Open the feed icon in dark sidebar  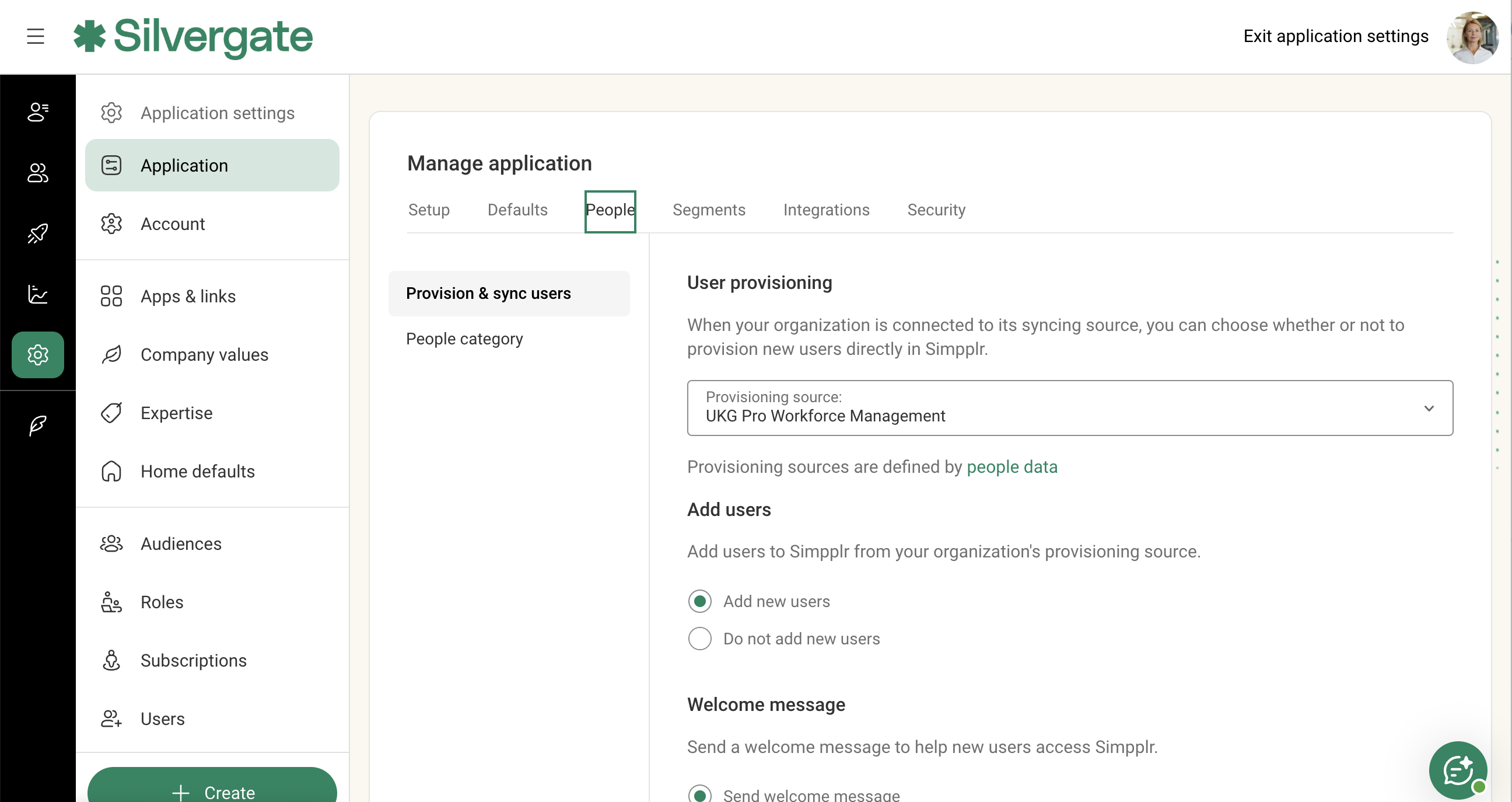point(38,111)
